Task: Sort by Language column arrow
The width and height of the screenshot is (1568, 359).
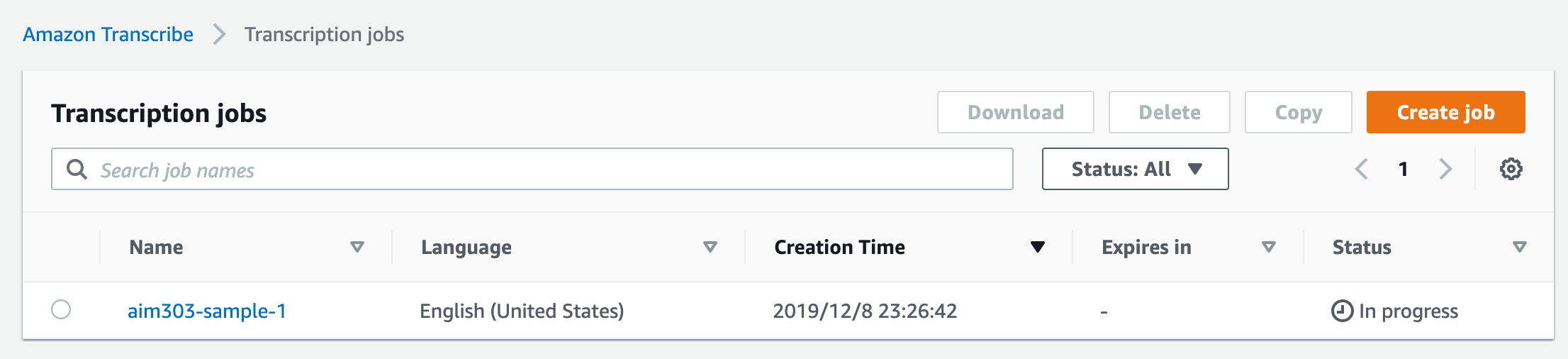Action: click(710, 247)
